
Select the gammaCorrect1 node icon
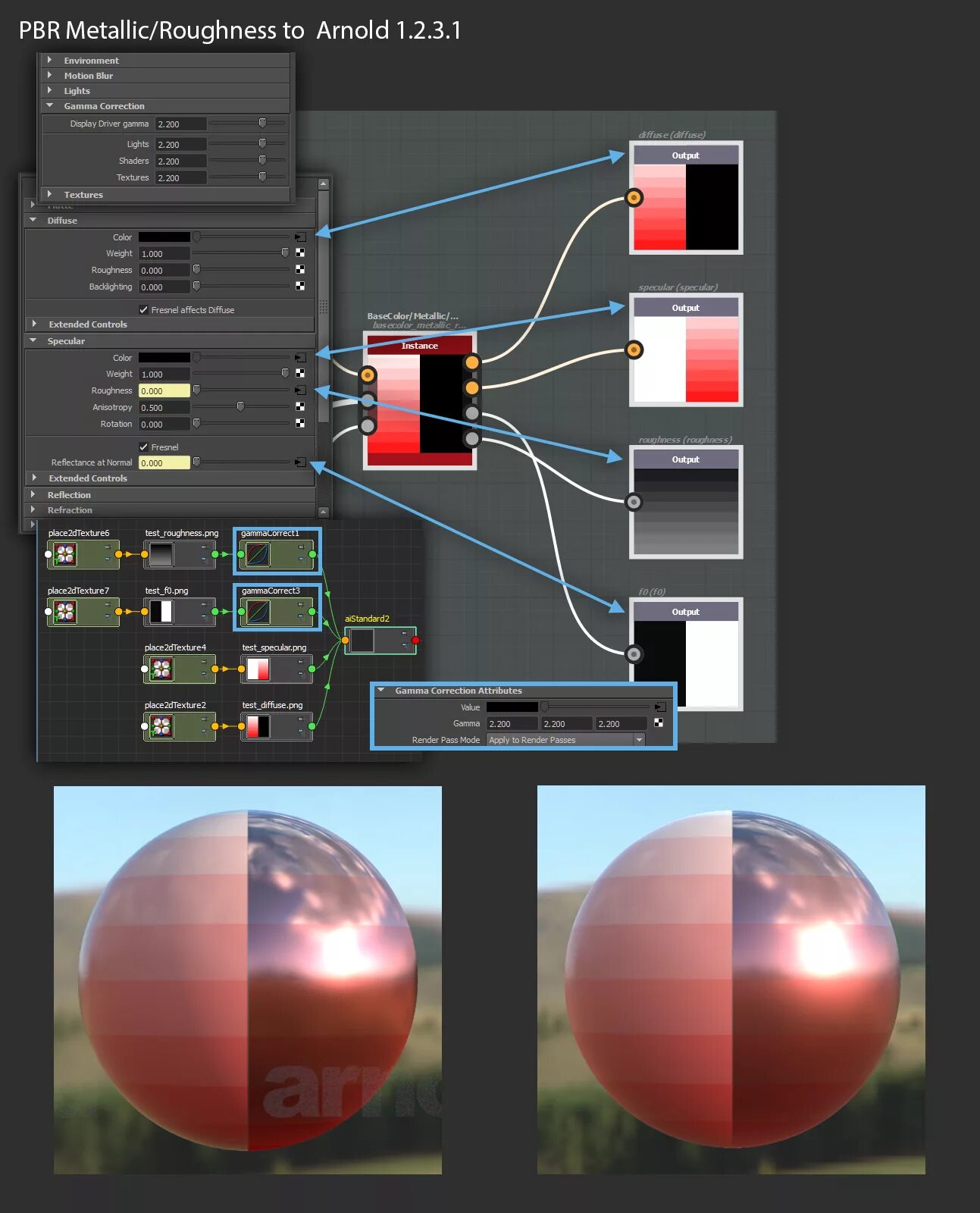point(258,554)
